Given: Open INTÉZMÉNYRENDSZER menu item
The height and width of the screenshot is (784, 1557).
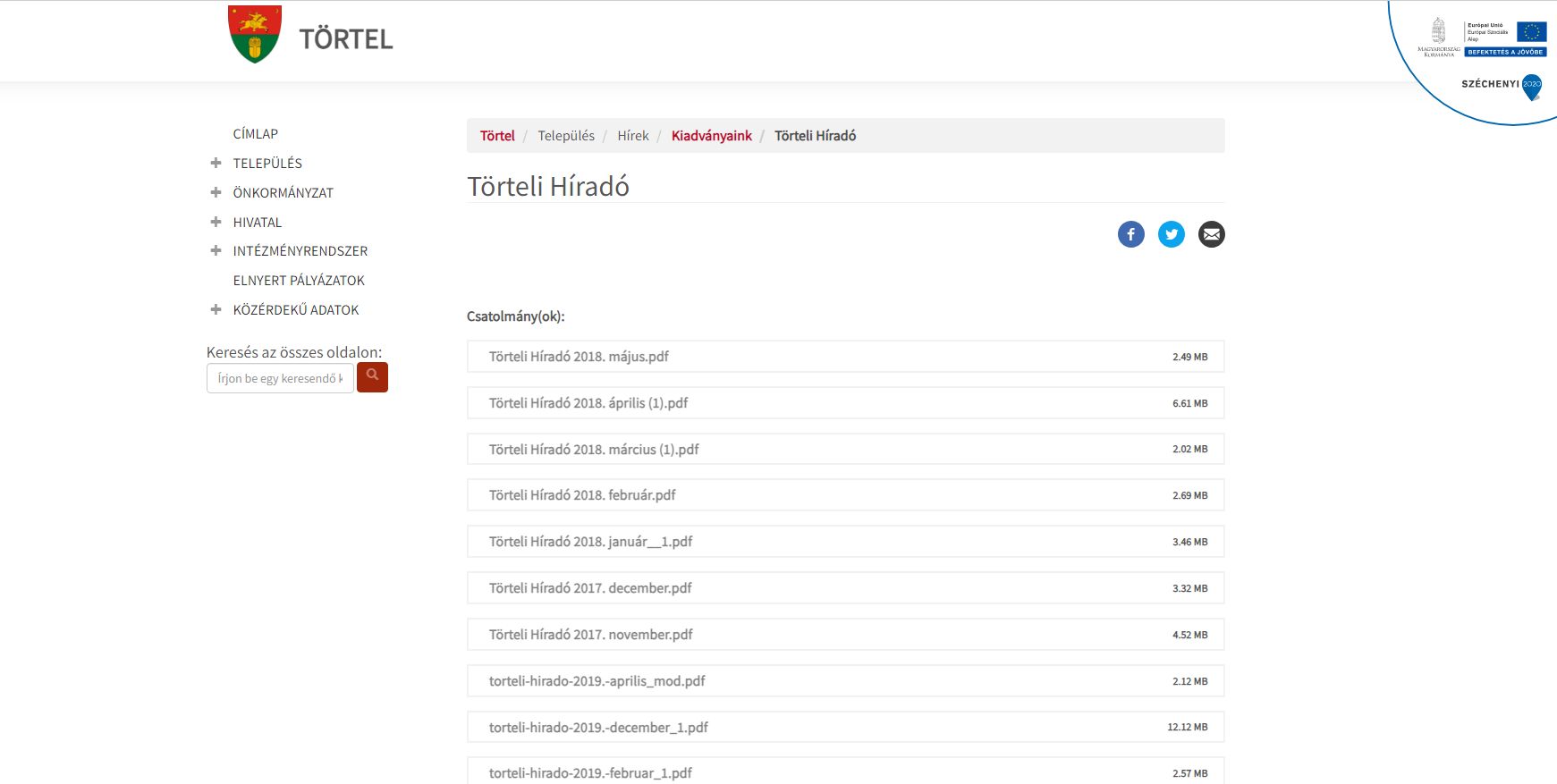Looking at the screenshot, I should point(300,251).
